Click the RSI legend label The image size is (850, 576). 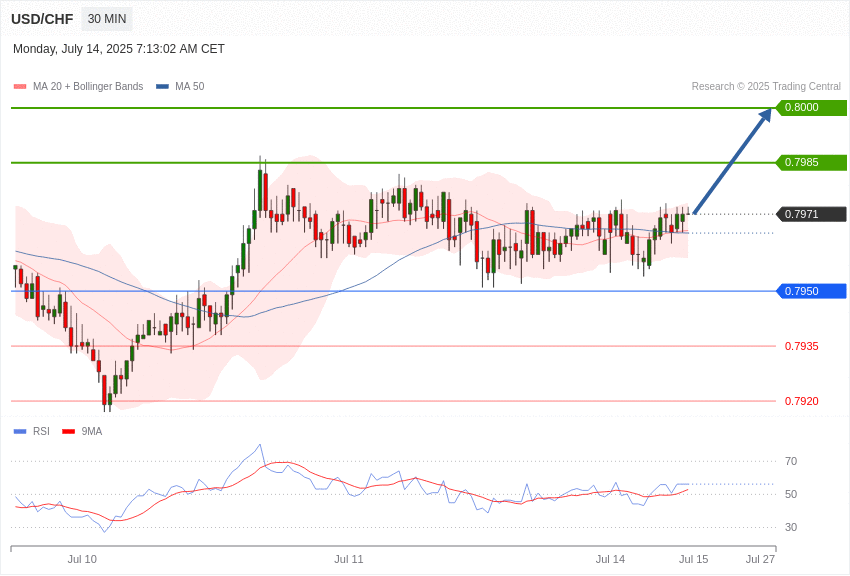[x=41, y=432]
